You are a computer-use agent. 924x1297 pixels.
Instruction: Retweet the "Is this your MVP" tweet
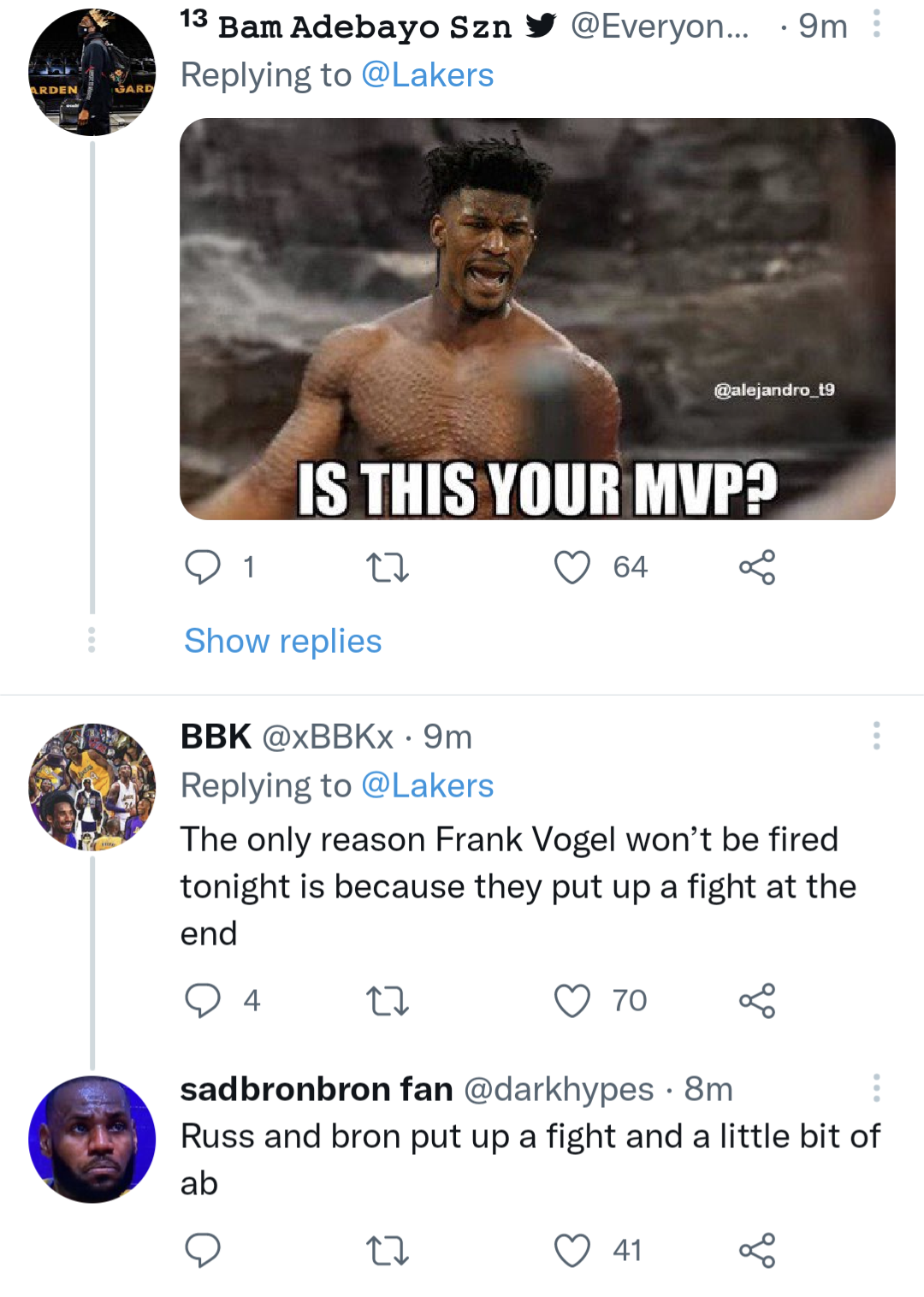pyautogui.click(x=388, y=567)
